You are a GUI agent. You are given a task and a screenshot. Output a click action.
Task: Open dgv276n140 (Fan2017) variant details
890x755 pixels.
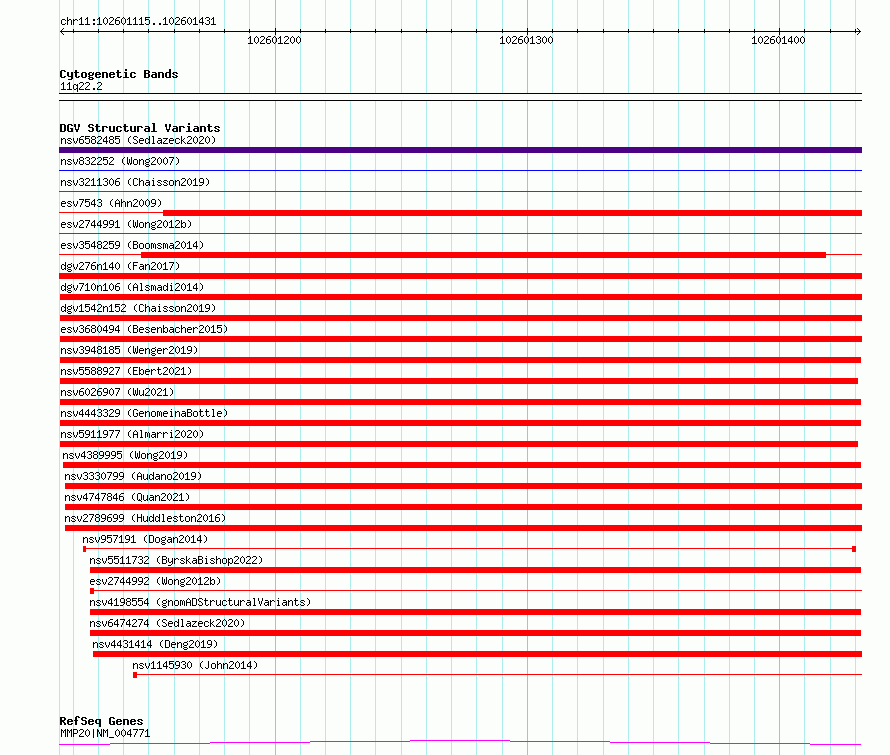point(120,266)
